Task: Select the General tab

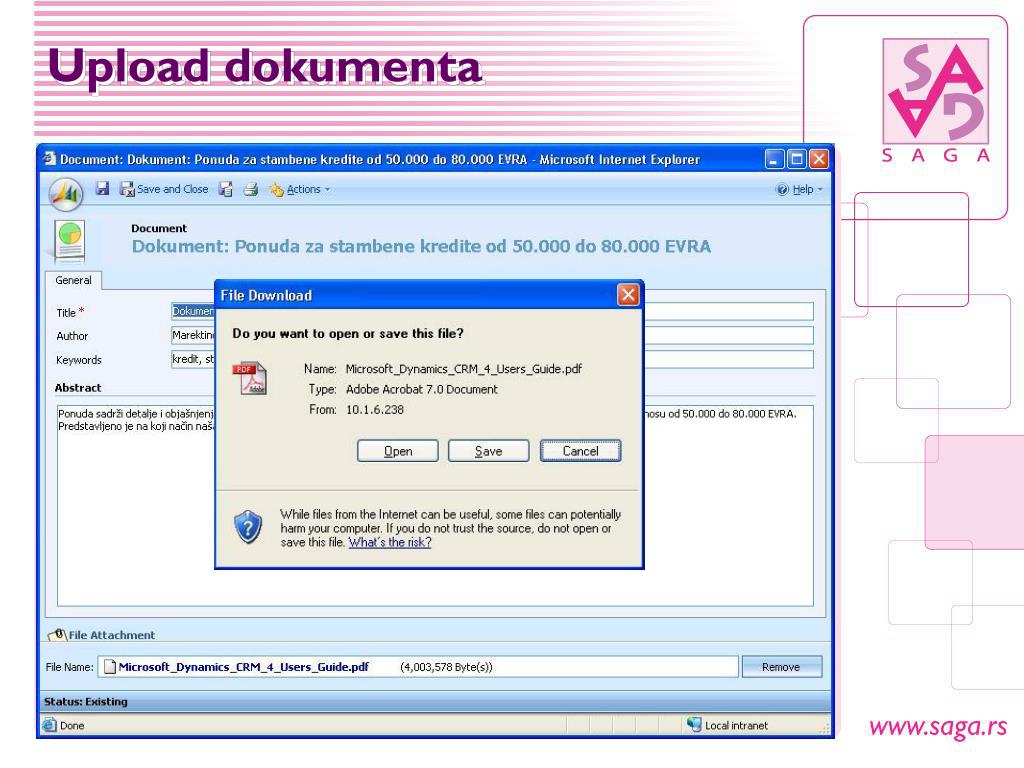Action: 73,280
